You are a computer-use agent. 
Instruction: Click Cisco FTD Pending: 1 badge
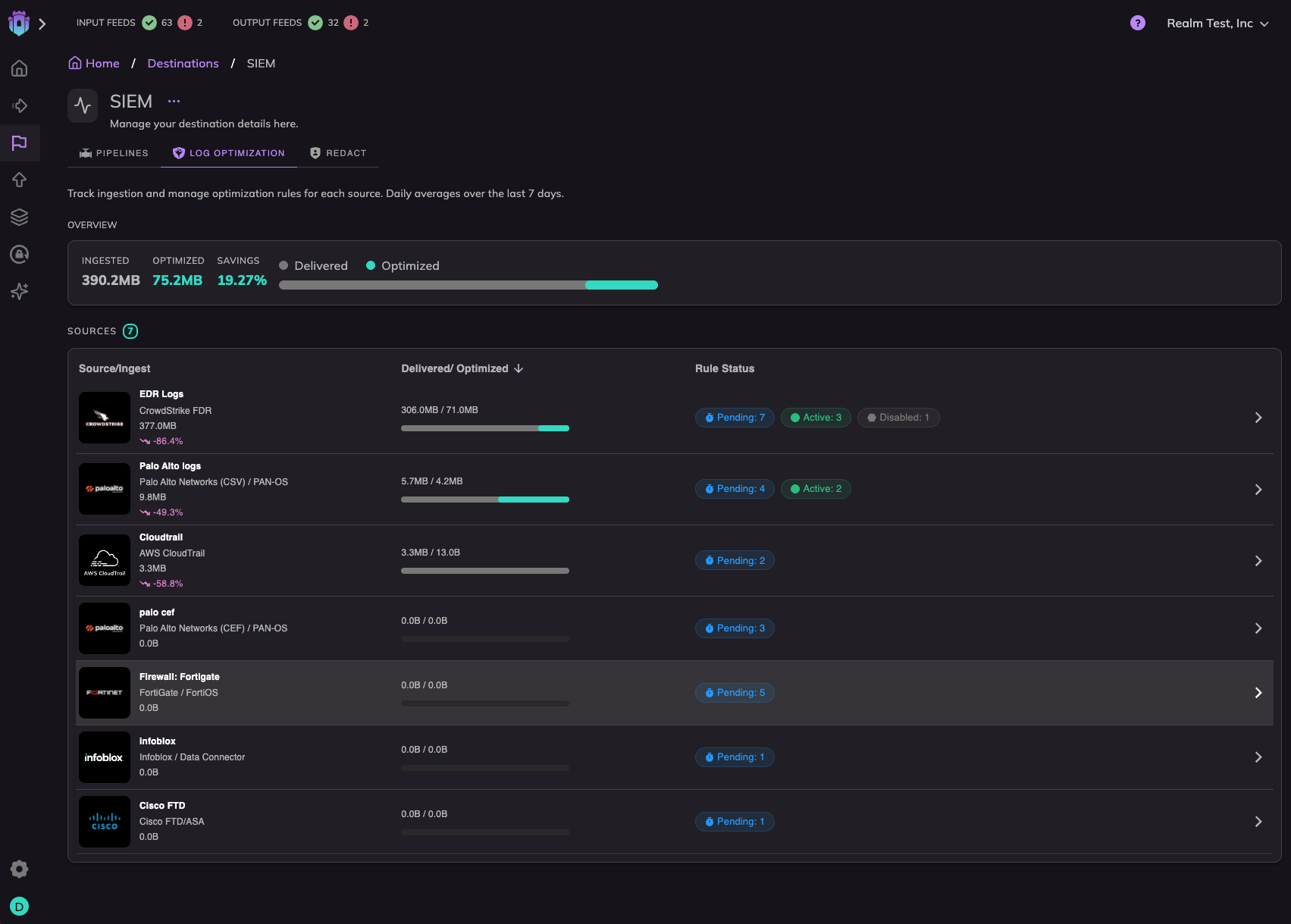click(x=735, y=822)
